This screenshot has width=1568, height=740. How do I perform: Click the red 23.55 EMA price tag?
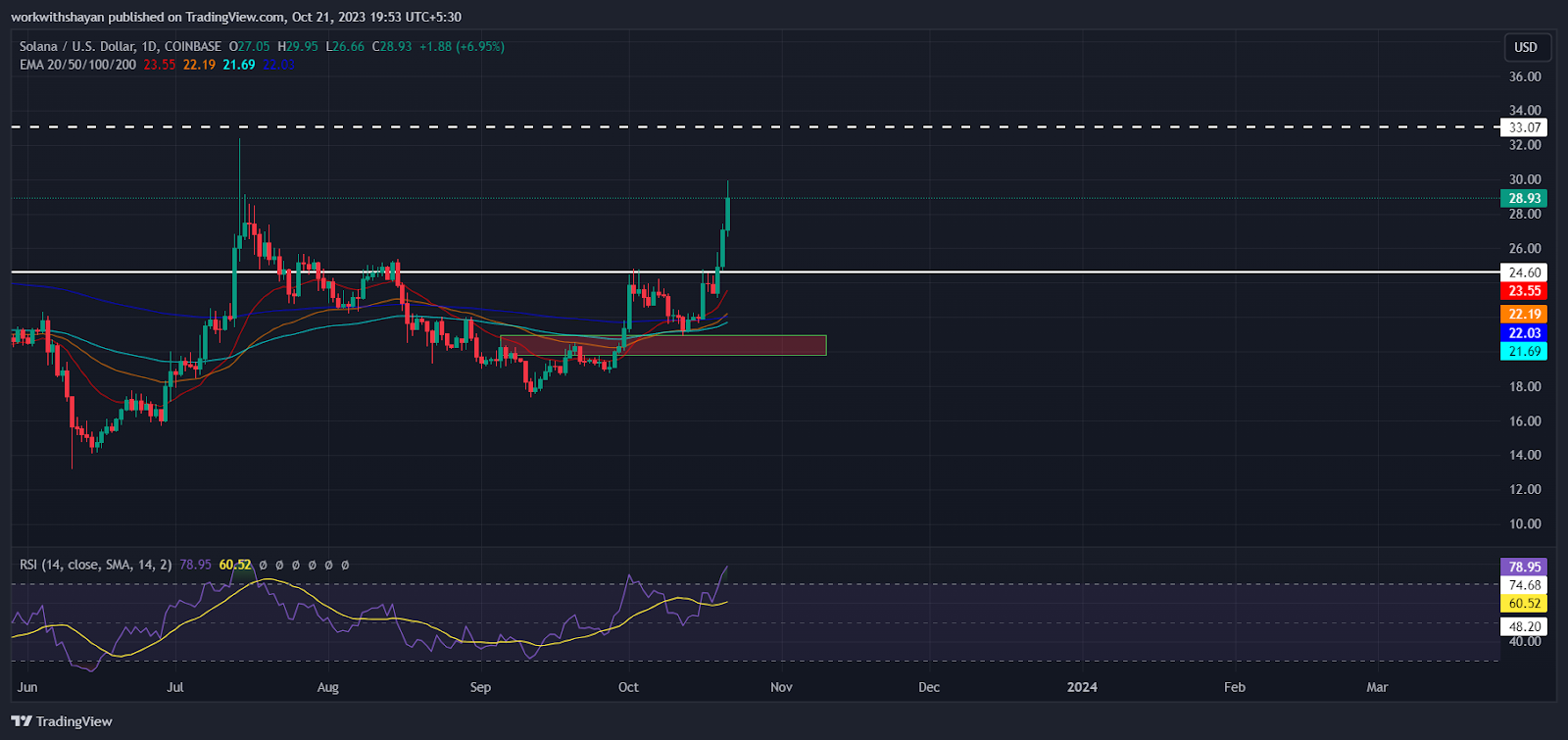[1524, 291]
